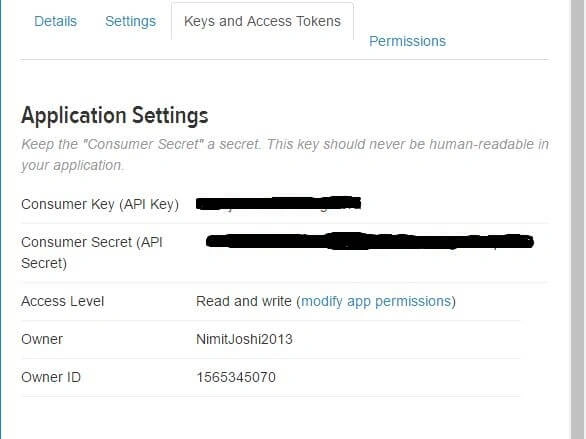Viewport: 586px width, 439px height.
Task: Click the 'your application.' line of note
Action: pos(72,165)
